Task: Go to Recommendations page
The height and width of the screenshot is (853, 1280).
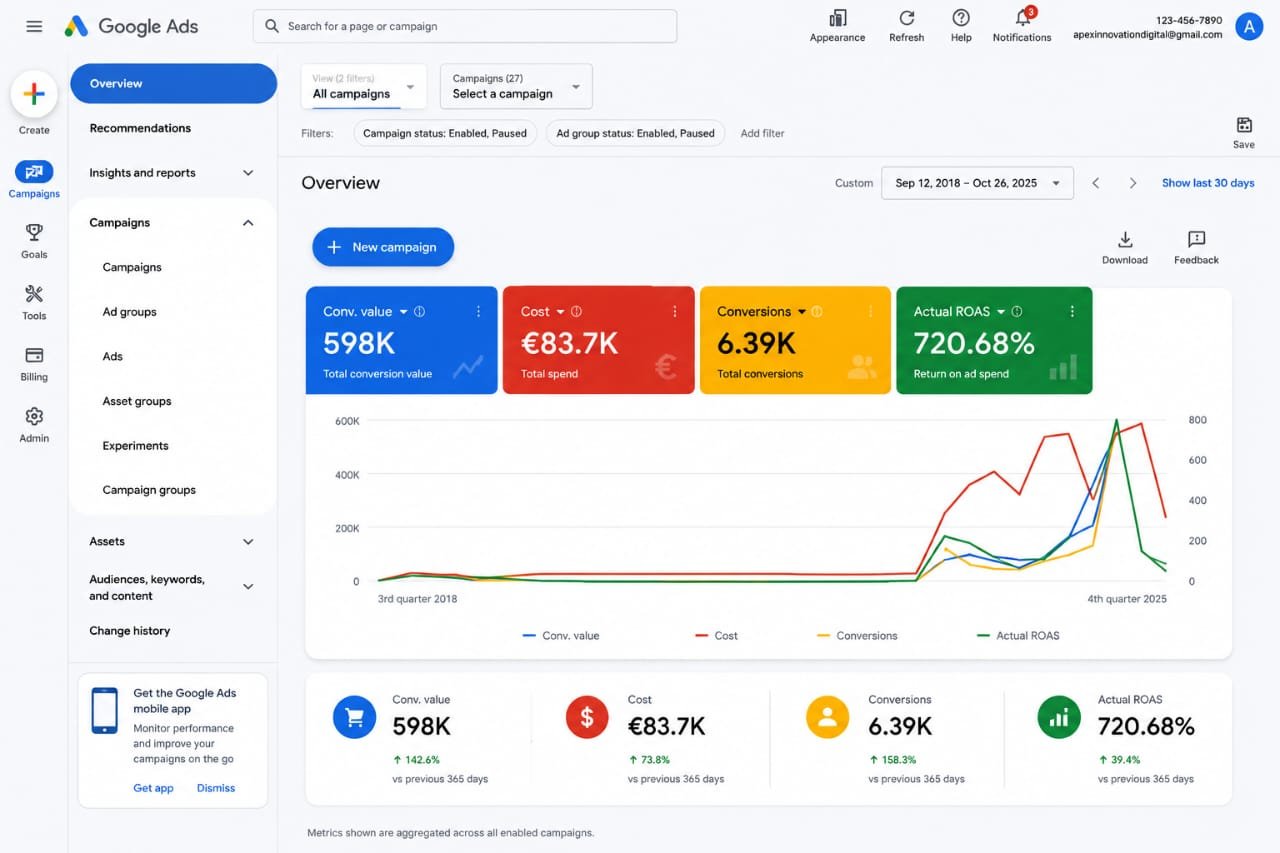Action: [x=140, y=128]
